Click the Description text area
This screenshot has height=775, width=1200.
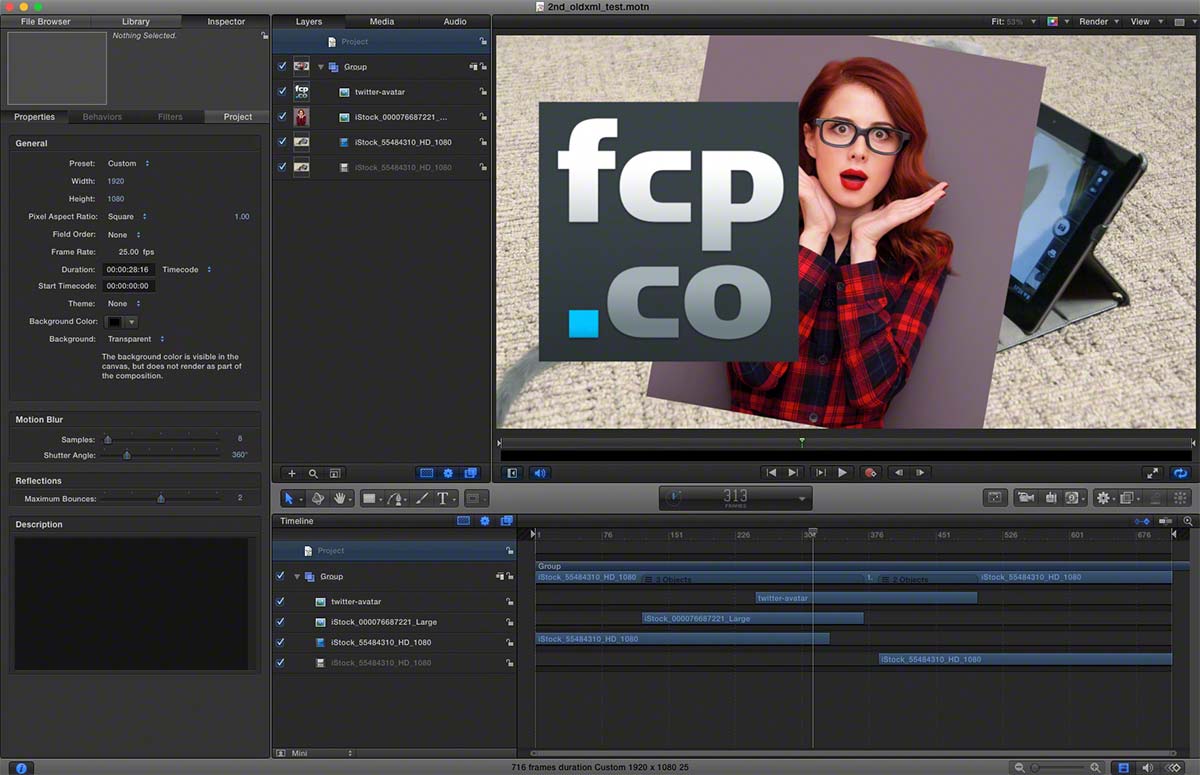click(130, 604)
